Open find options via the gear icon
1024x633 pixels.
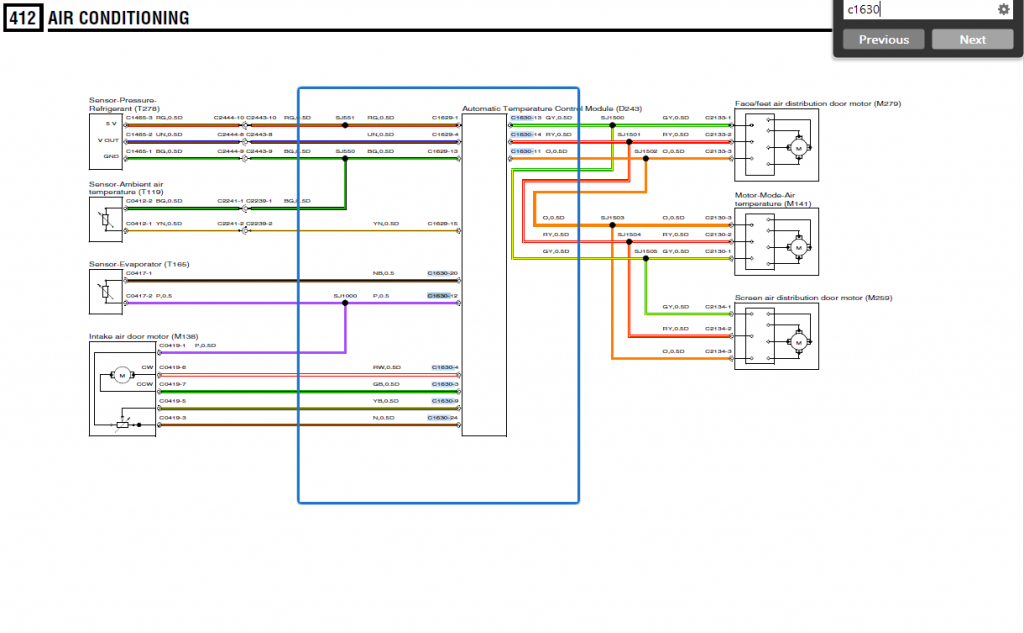pos(1004,9)
